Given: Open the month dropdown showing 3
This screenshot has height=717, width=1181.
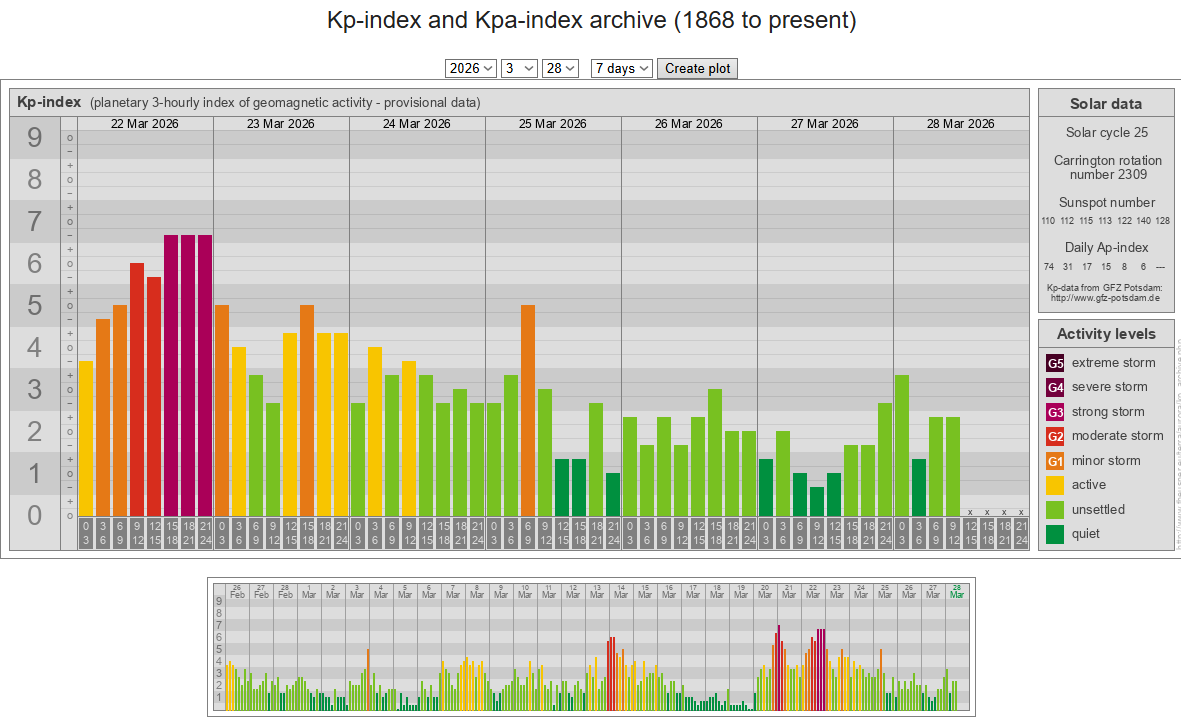Looking at the screenshot, I should [x=519, y=69].
